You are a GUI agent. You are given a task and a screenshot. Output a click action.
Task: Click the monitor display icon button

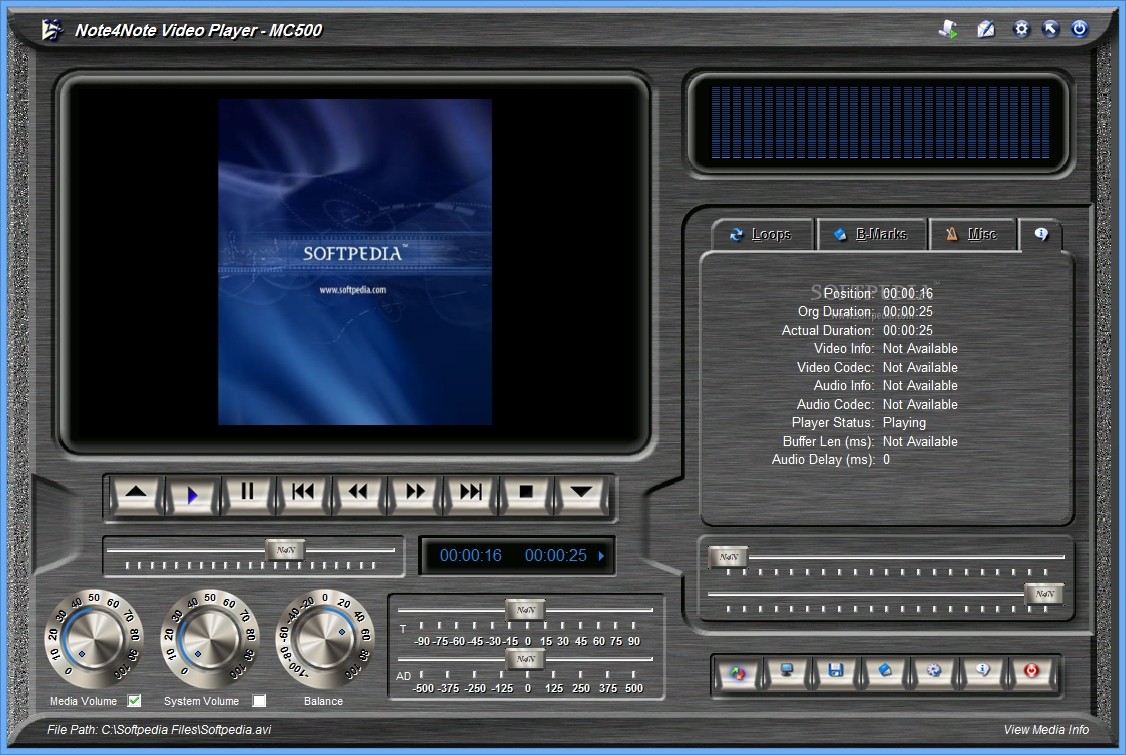[787, 673]
